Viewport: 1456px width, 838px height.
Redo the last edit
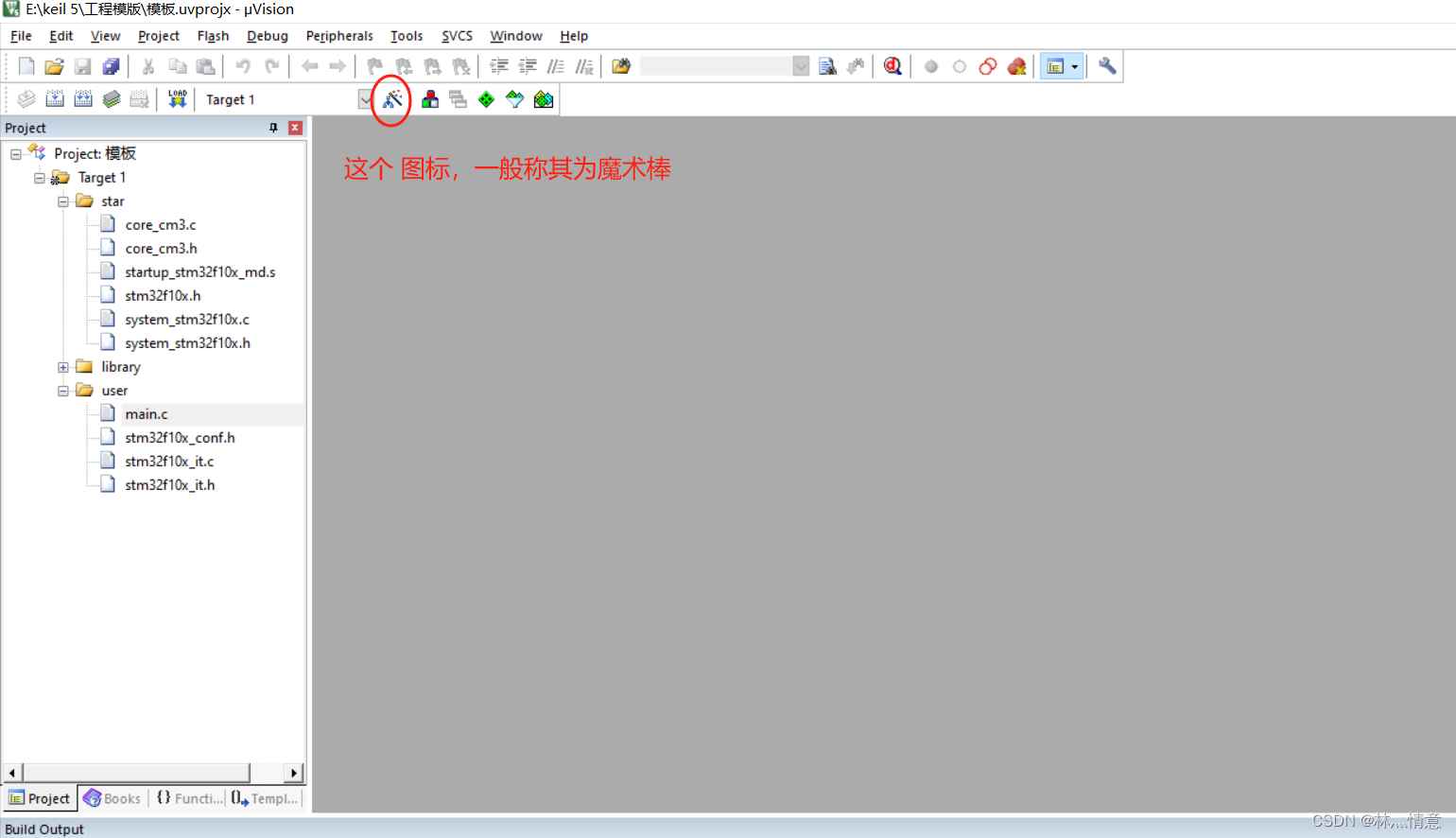point(272,66)
